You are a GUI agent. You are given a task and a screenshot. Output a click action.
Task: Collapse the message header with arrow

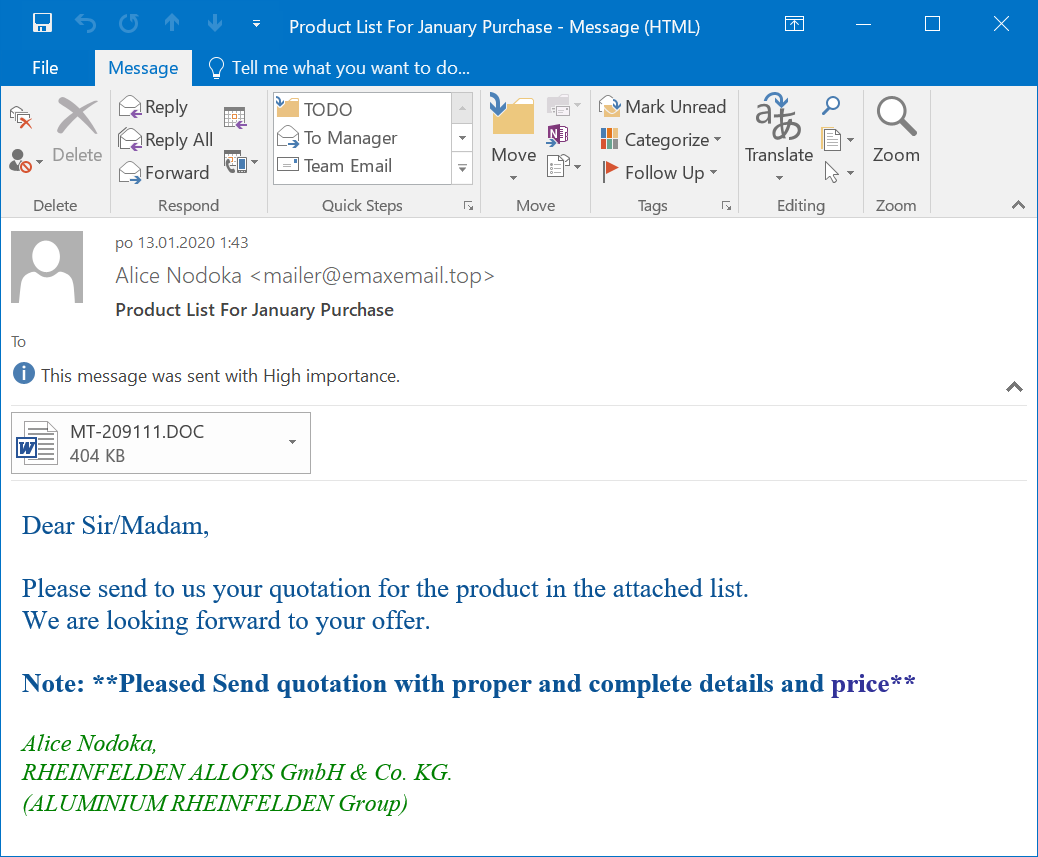click(1014, 387)
